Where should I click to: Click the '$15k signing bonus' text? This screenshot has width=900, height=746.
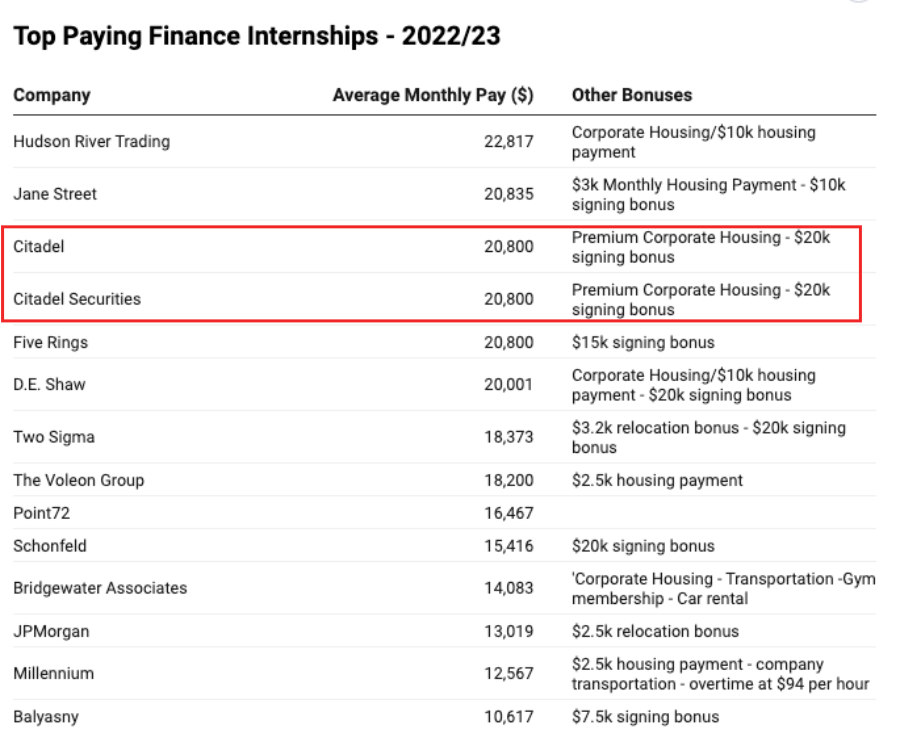643,343
